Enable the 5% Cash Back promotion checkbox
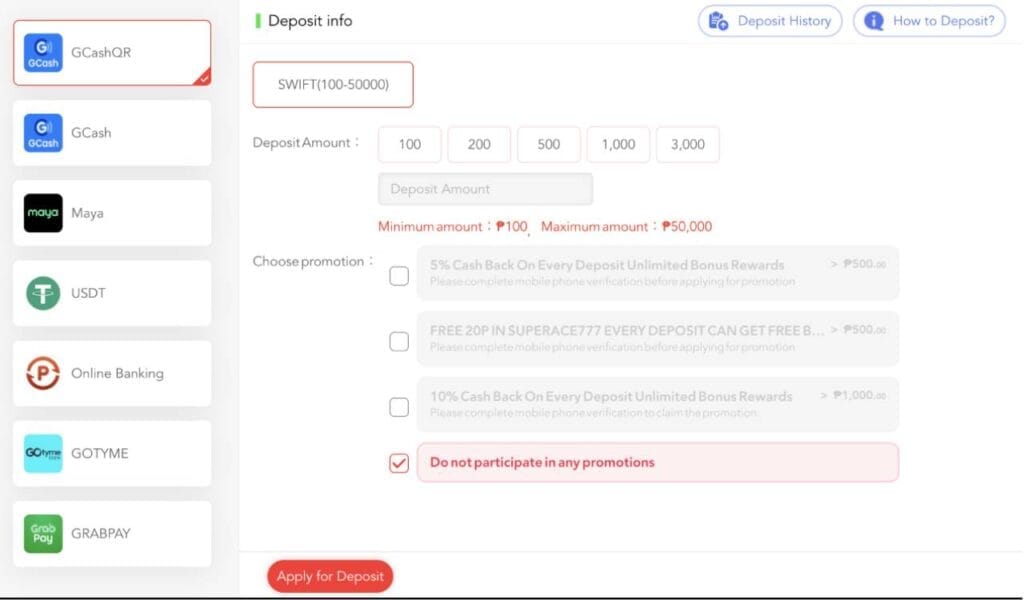Screen dimensions: 1024x600 tap(399, 276)
